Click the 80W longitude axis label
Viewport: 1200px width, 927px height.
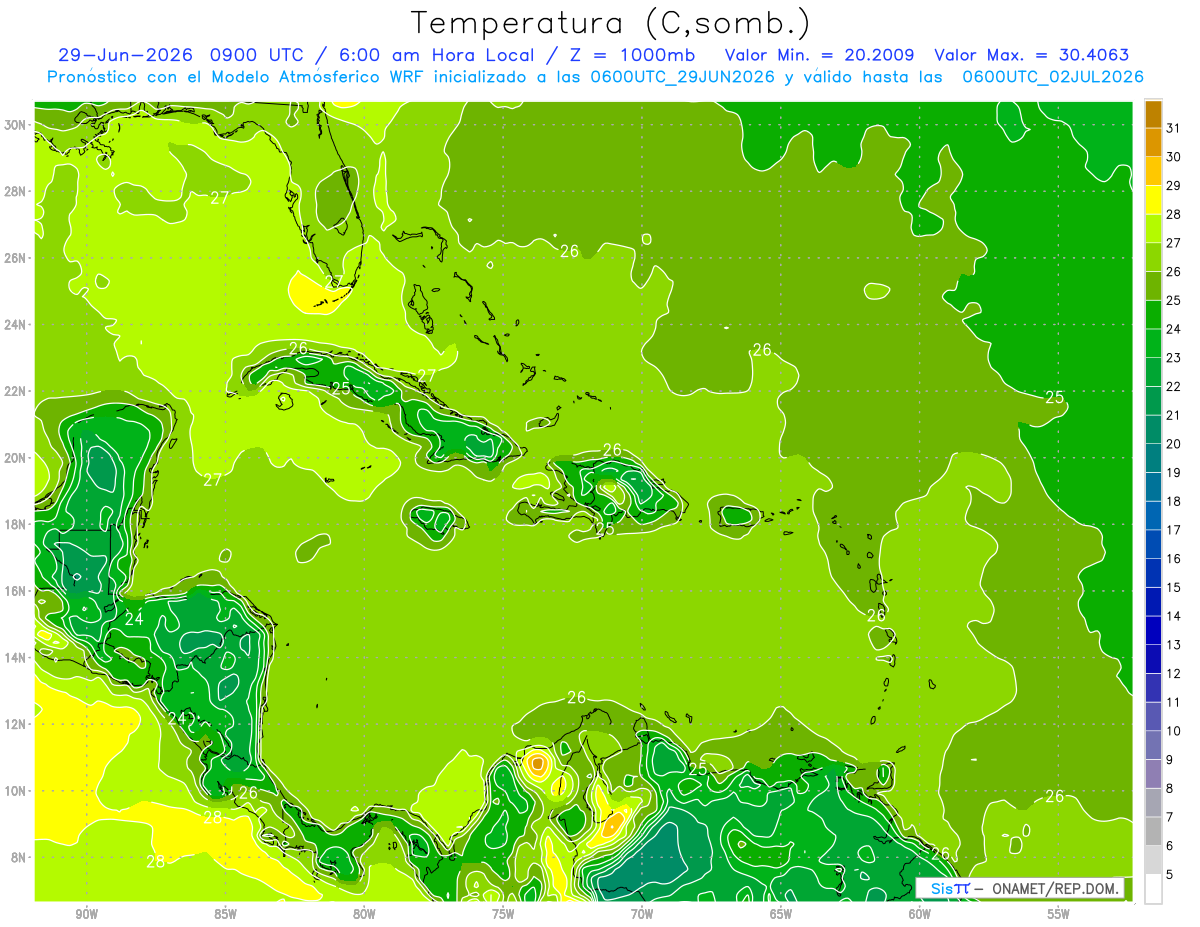pos(365,914)
